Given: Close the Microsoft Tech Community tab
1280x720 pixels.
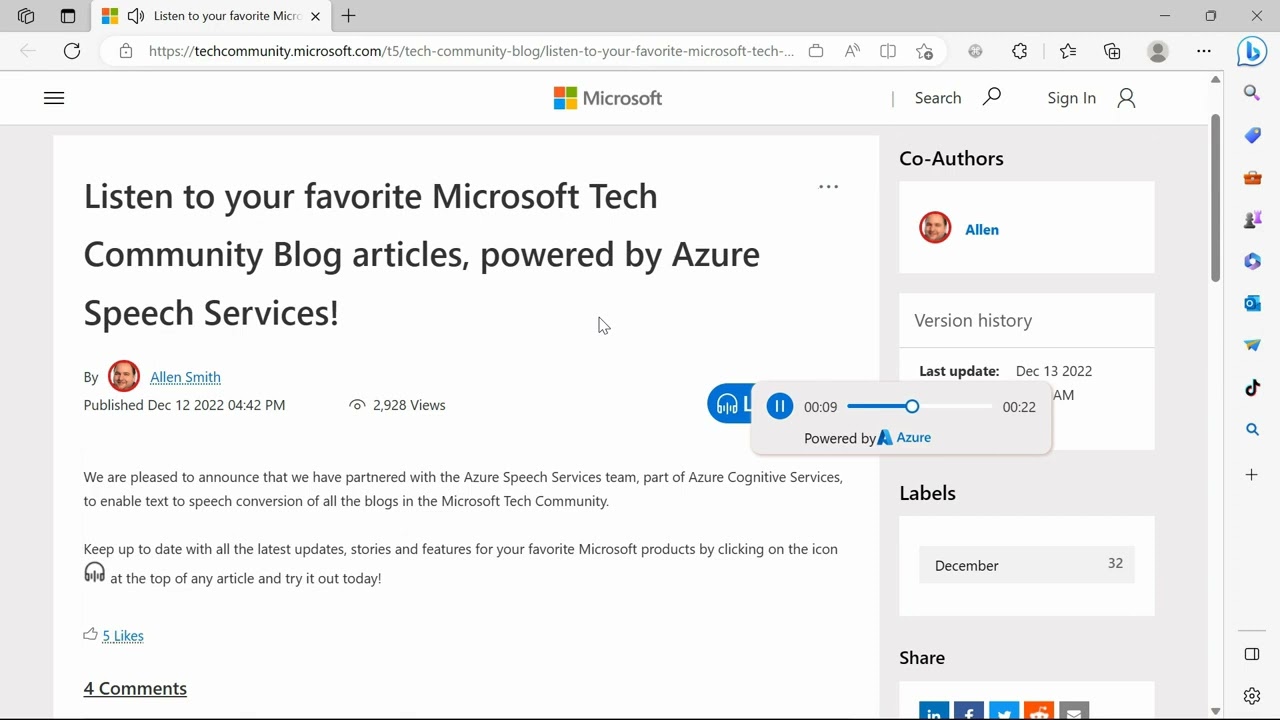Looking at the screenshot, I should pos(316,16).
